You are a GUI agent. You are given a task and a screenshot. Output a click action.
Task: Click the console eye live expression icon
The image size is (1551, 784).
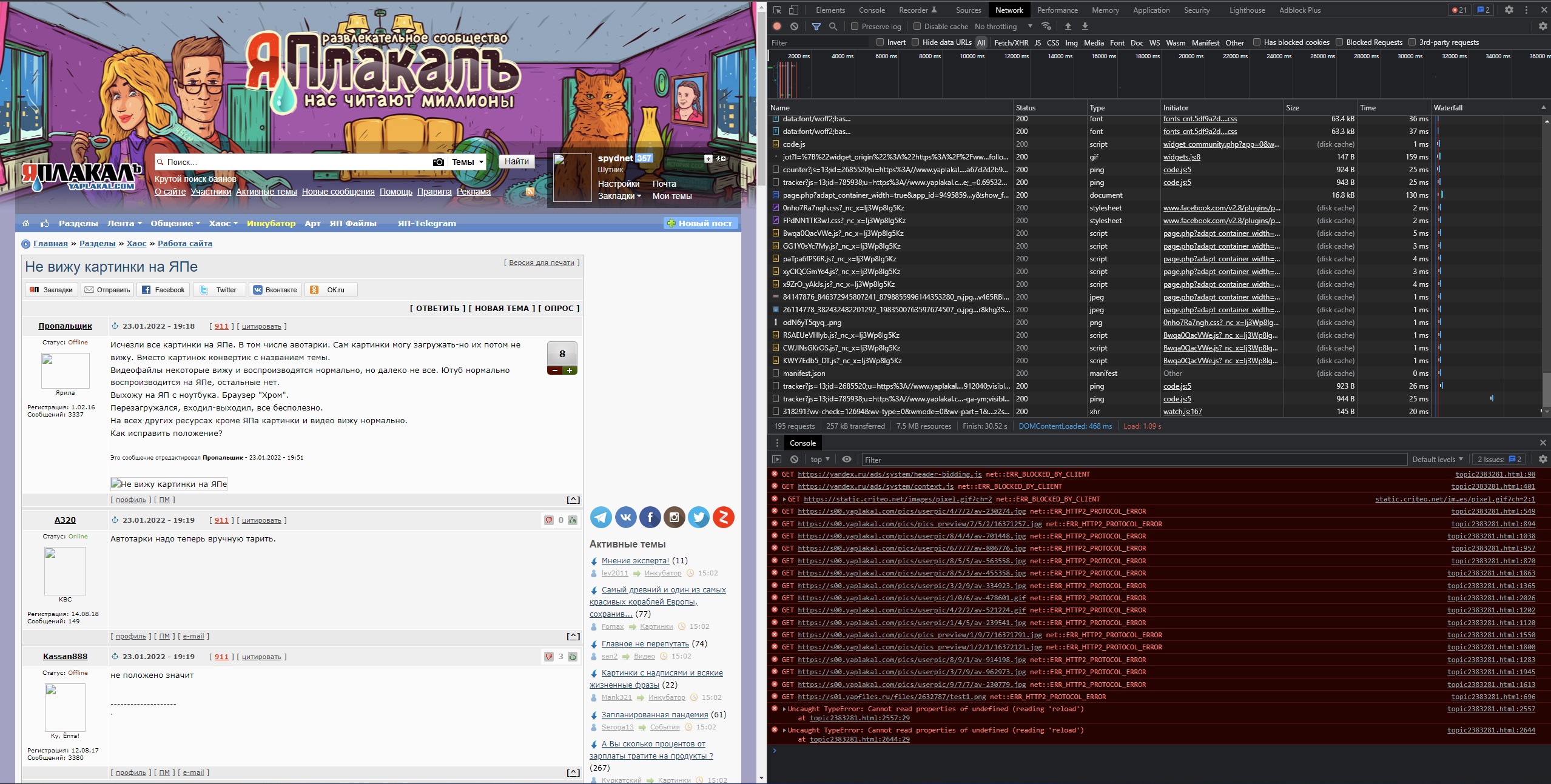pyautogui.click(x=847, y=459)
